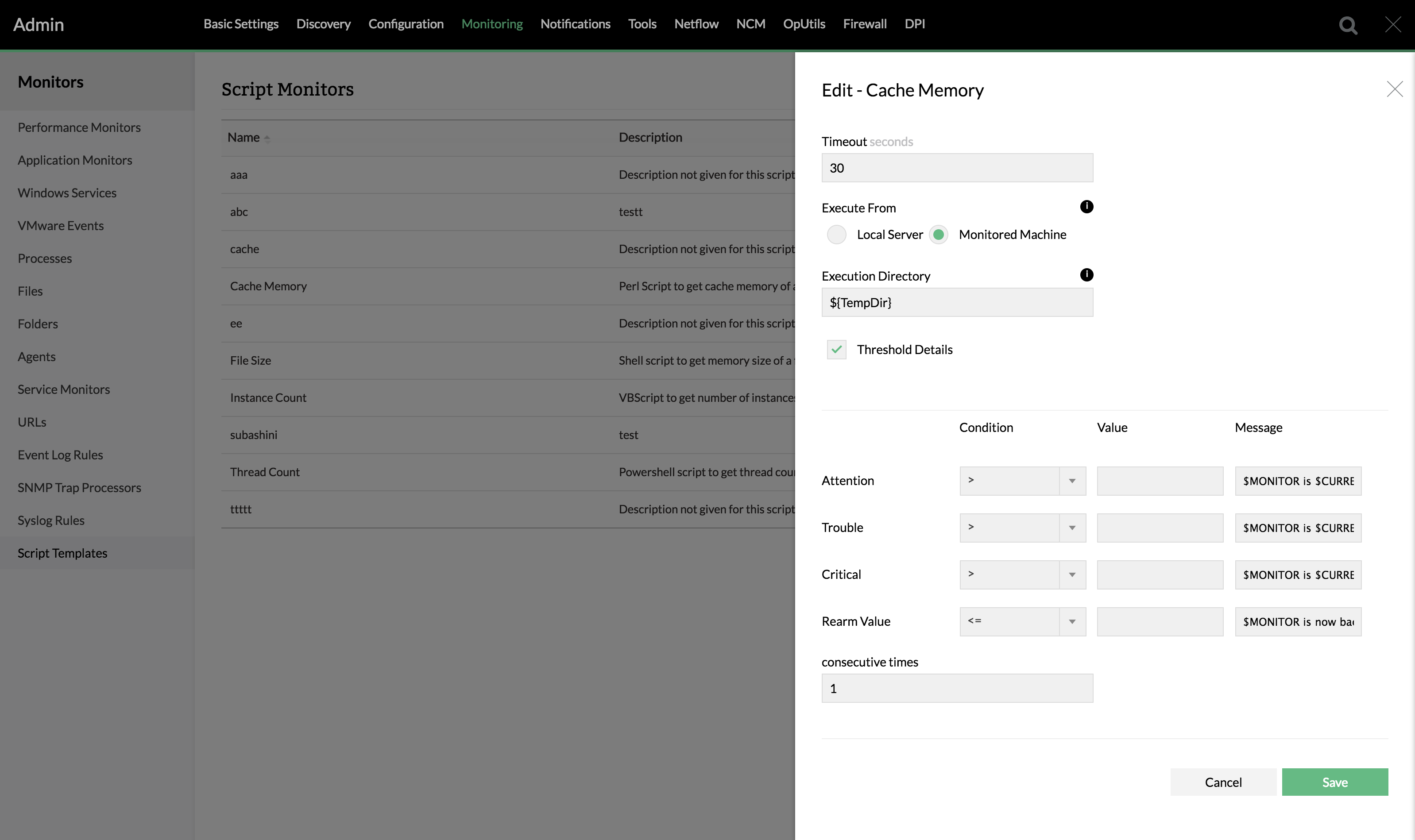Image resolution: width=1415 pixels, height=840 pixels.
Task: Save the Cache Memory changes
Action: click(x=1334, y=782)
